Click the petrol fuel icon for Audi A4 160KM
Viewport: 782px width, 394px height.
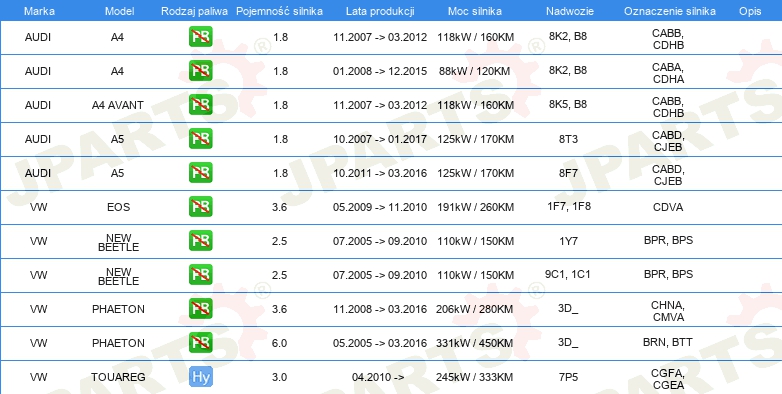[x=200, y=37]
